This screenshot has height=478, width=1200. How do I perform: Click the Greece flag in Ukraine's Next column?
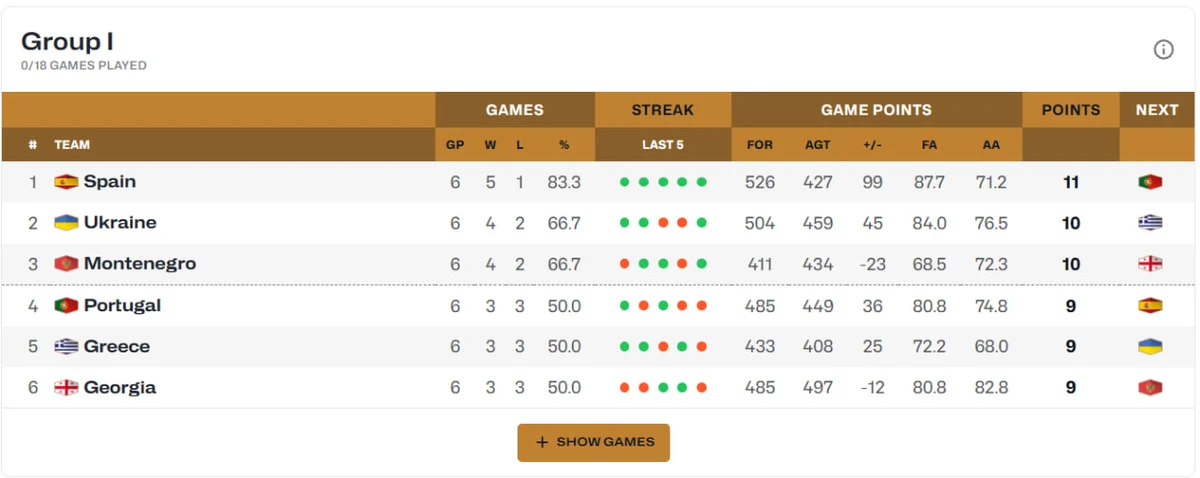coord(1150,223)
